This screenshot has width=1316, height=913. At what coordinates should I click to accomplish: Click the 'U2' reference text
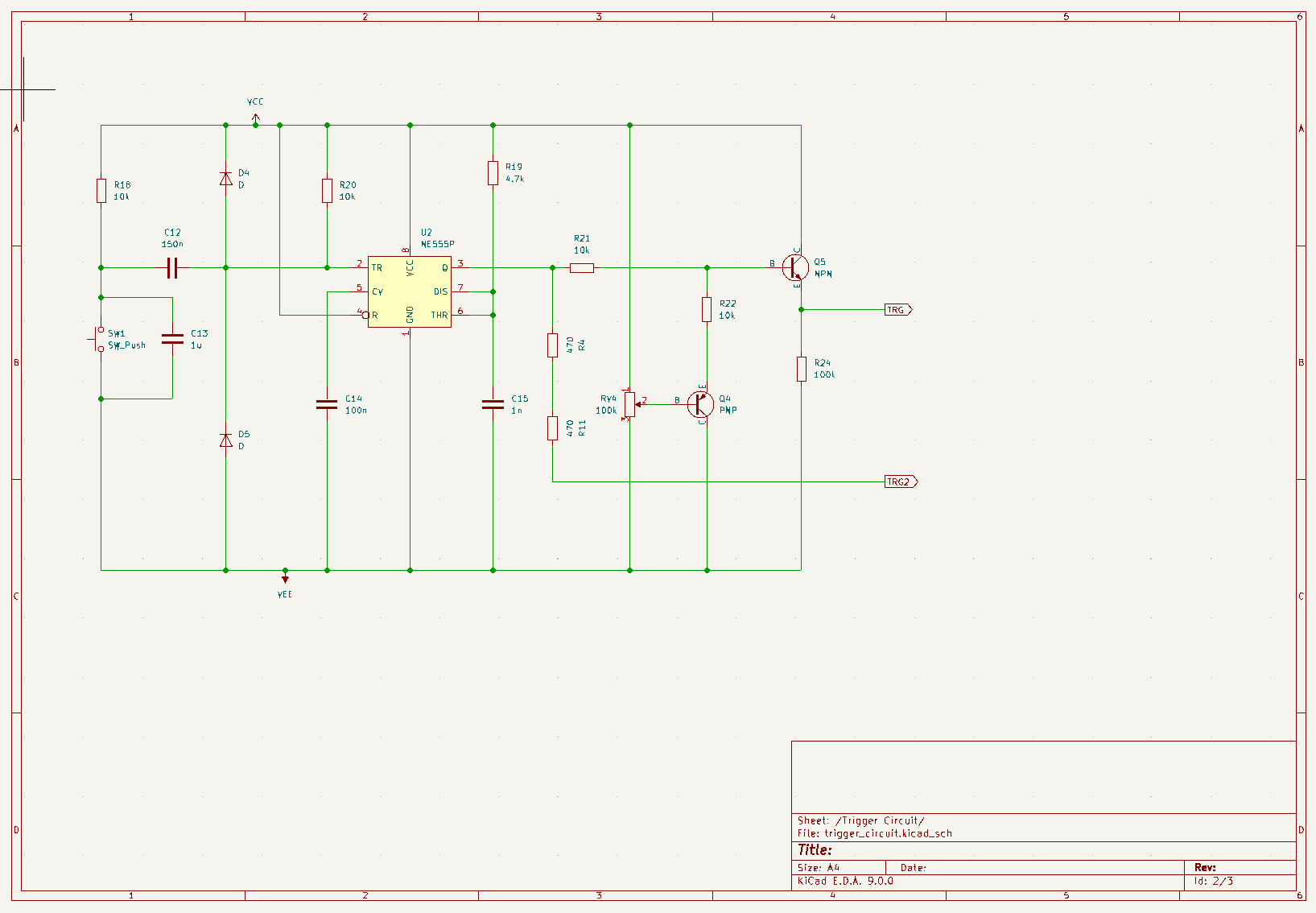pos(427,233)
